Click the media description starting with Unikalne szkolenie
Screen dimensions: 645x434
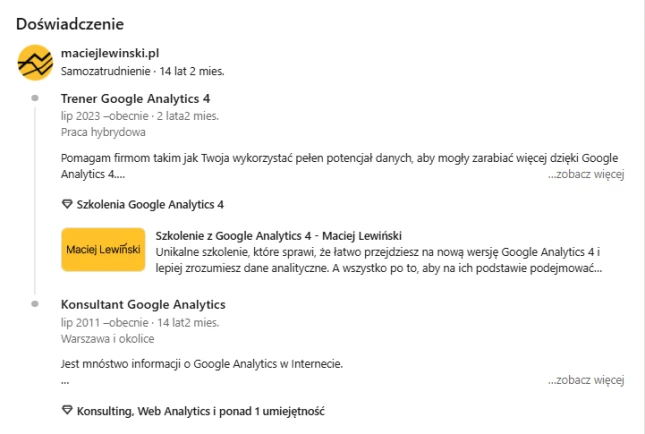tap(378, 260)
